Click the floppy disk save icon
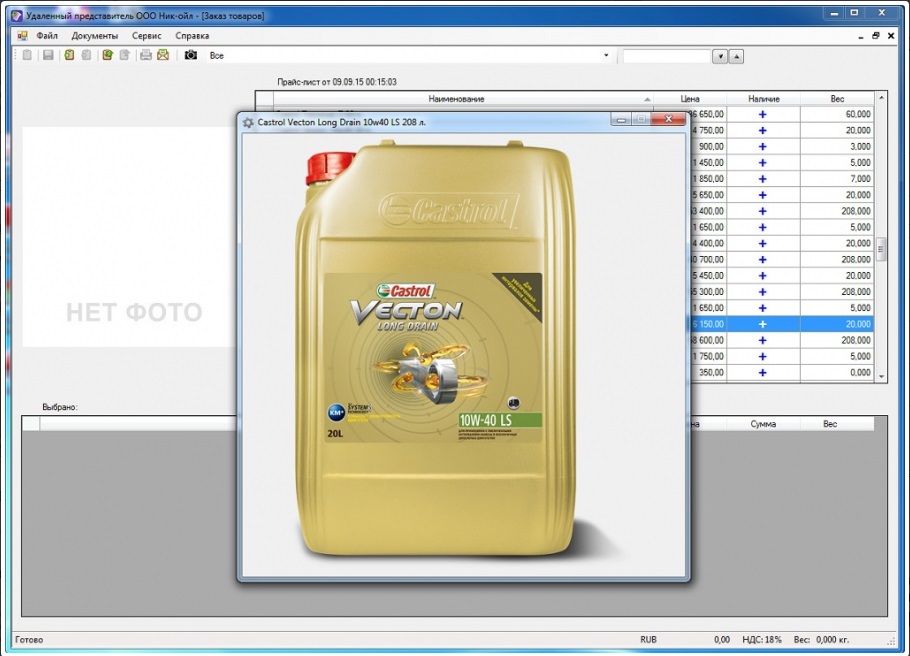The width and height of the screenshot is (910, 656). [48, 55]
